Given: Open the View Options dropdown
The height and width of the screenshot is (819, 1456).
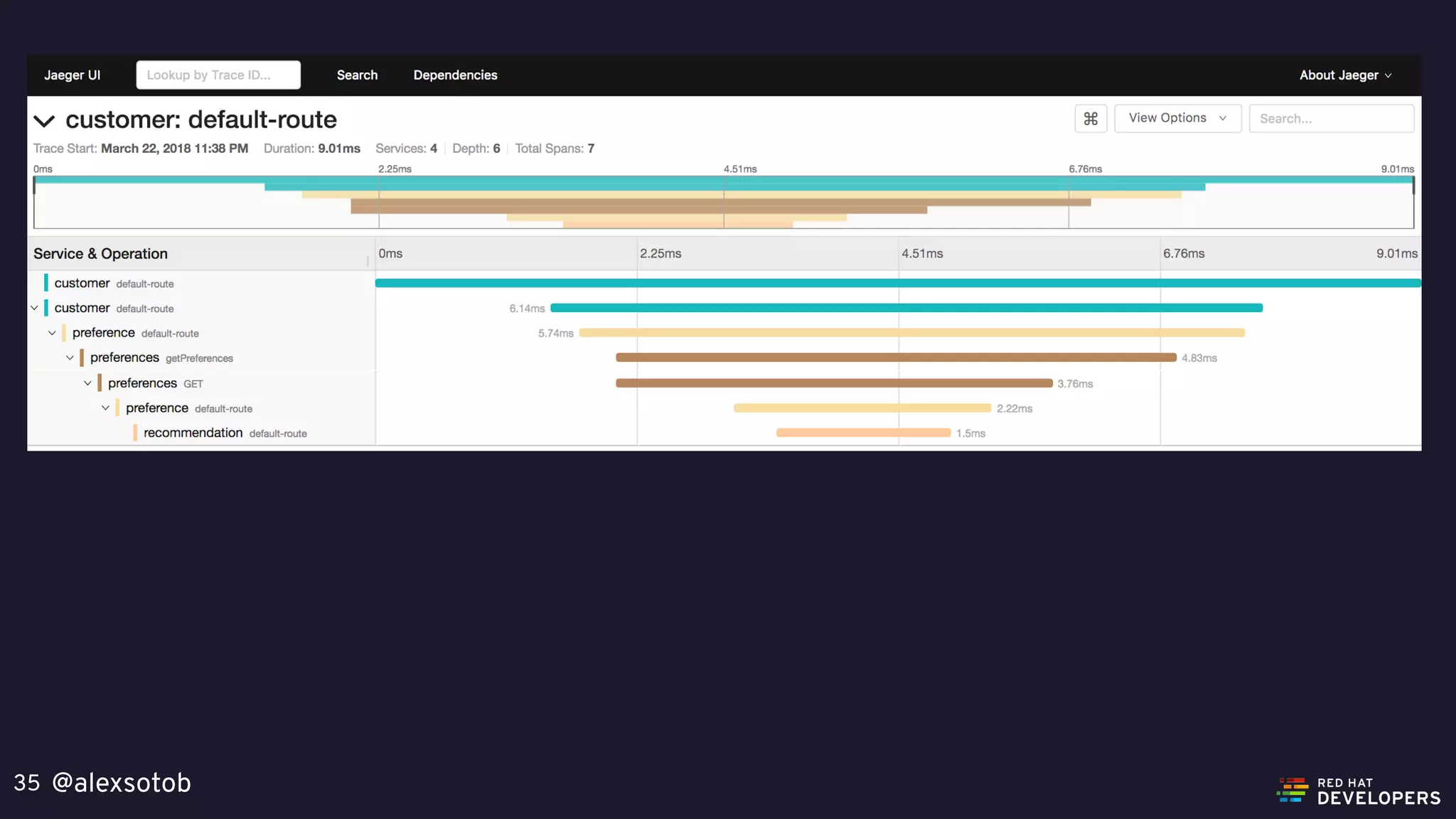Looking at the screenshot, I should pyautogui.click(x=1177, y=118).
